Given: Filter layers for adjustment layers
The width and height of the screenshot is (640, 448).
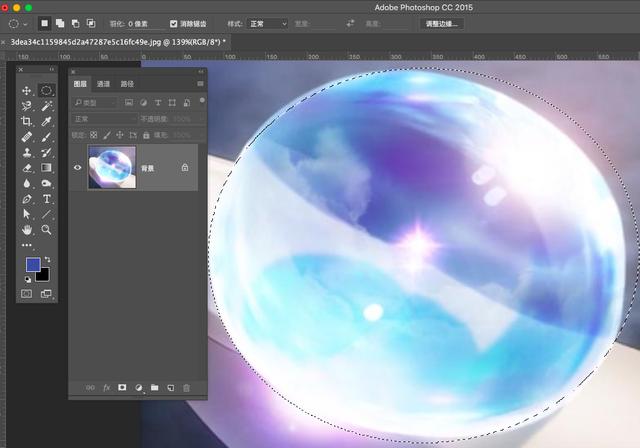Looking at the screenshot, I should (143, 102).
